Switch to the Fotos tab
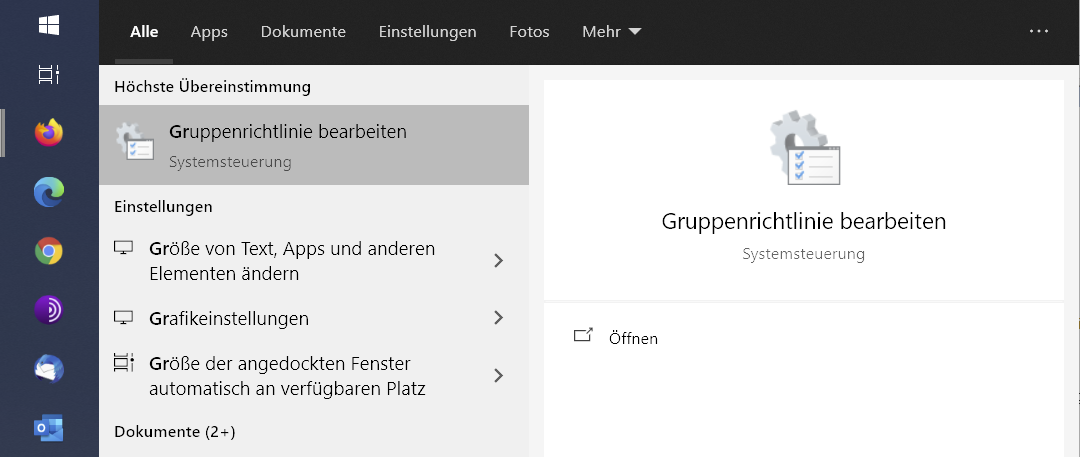1080x457 pixels. (530, 32)
